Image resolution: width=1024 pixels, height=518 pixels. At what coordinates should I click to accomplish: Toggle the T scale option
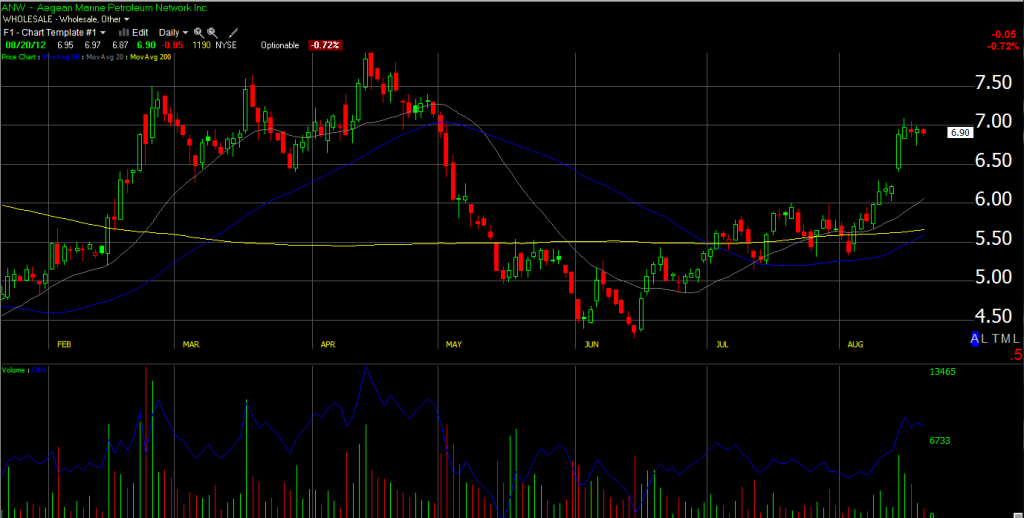tap(998, 339)
